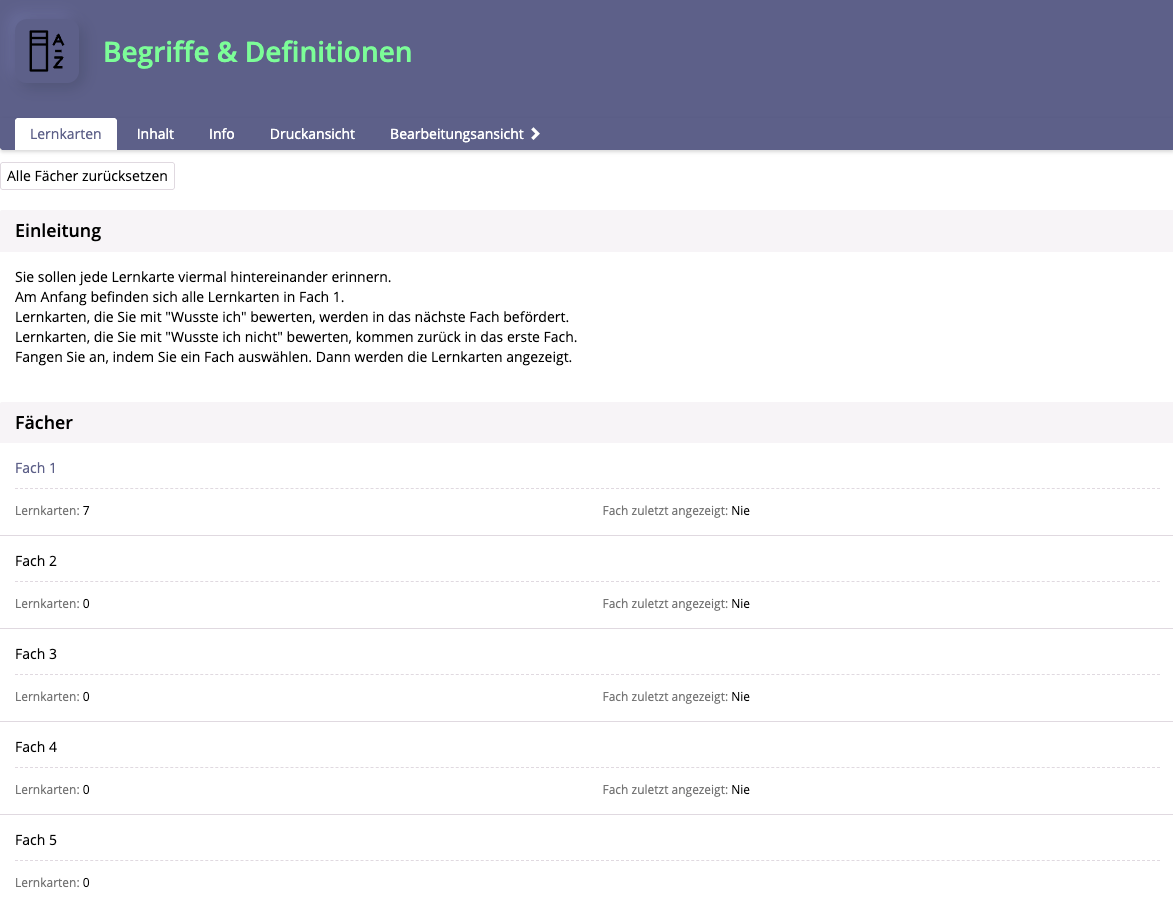Select the Druckansicht tab
This screenshot has height=911, width=1173.
pos(312,134)
